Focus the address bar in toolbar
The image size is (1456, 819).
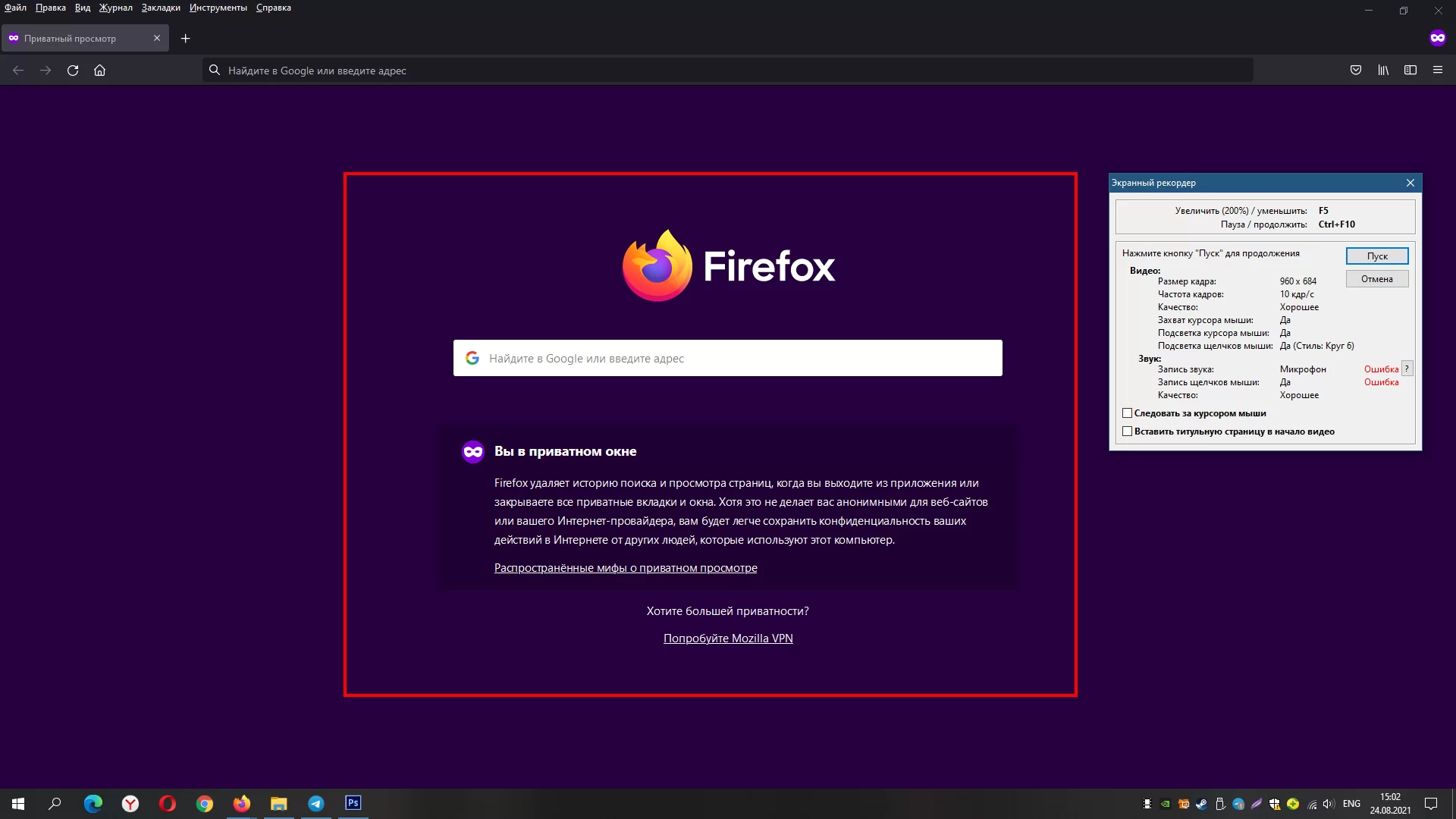click(727, 71)
